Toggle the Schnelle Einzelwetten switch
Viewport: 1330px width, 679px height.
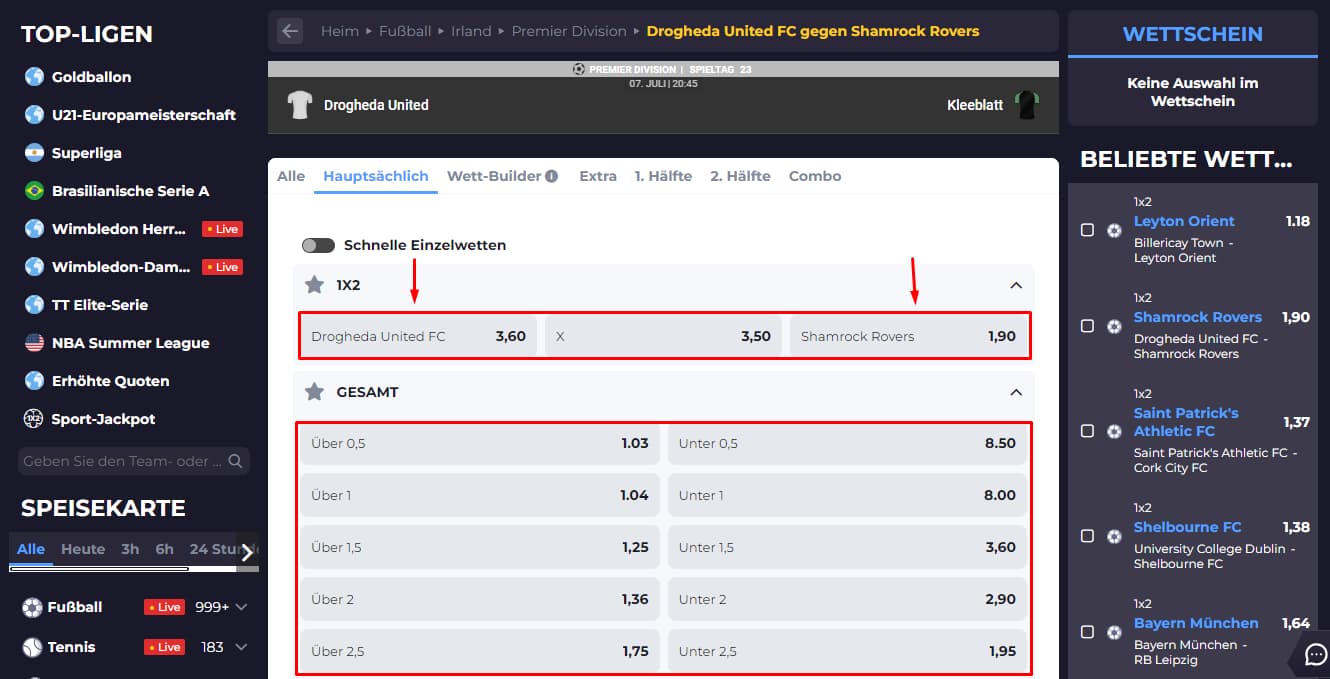point(318,245)
